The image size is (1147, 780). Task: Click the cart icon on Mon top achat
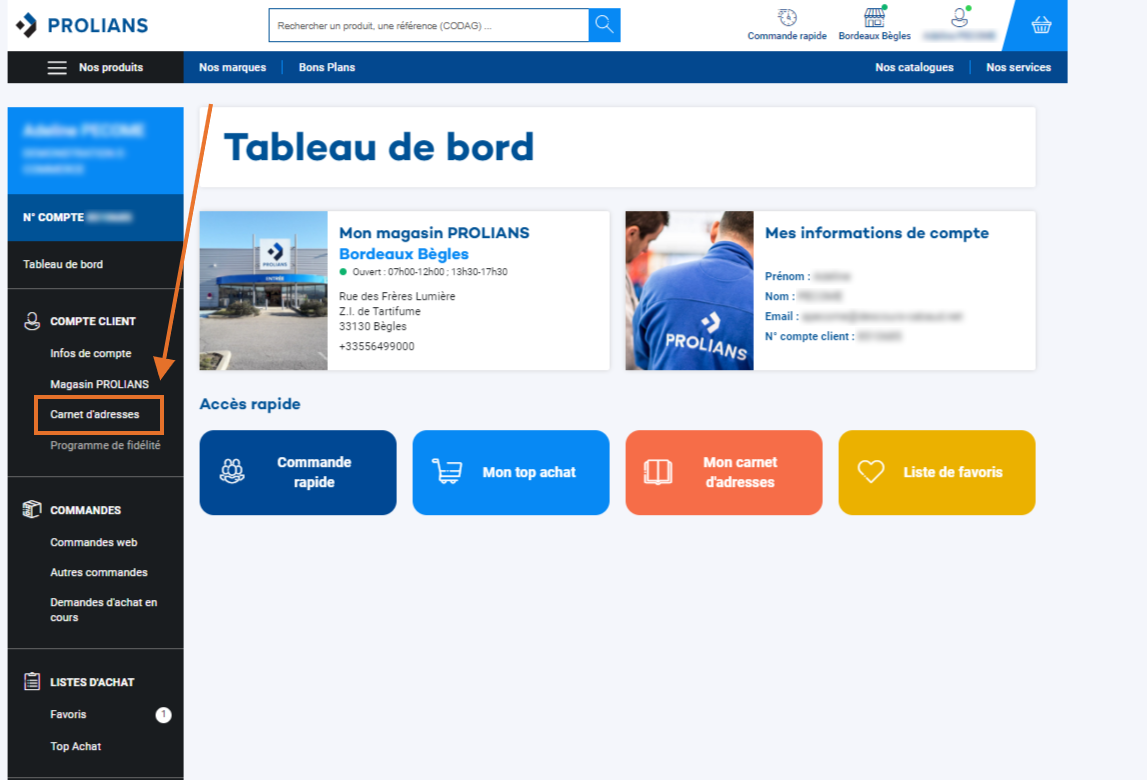pos(447,472)
